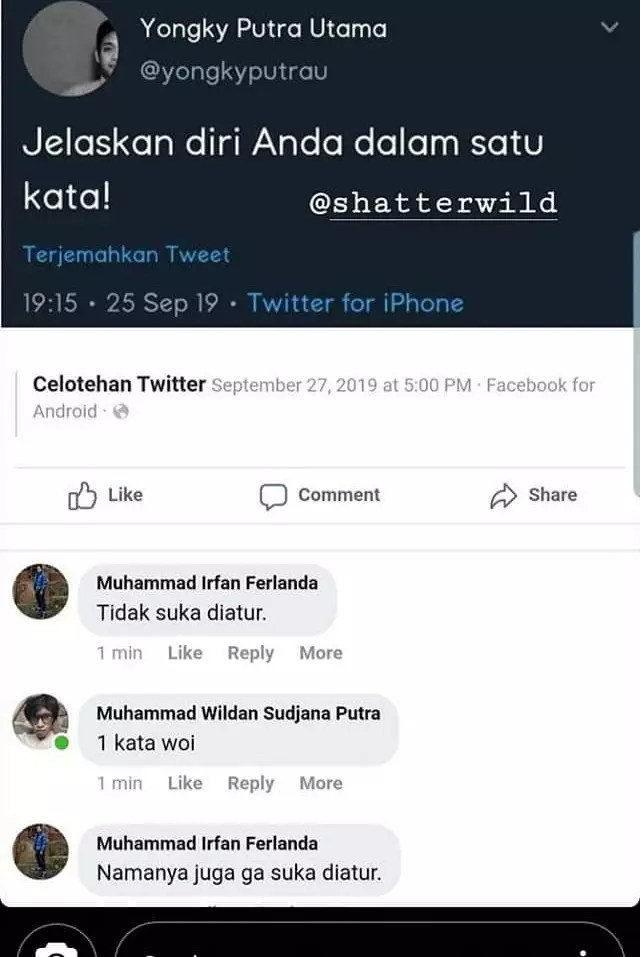Reply to 'Tidak suka diatur' comment
Screen dimensions: 640x957
250,653
